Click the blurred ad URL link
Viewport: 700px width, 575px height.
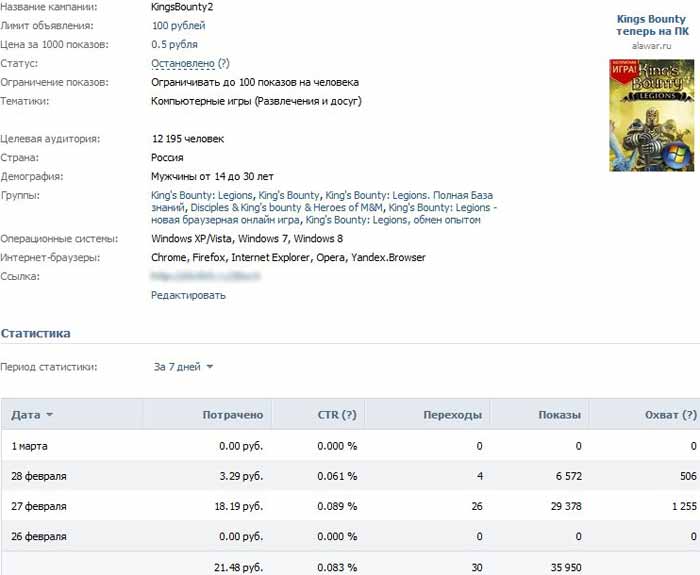click(x=205, y=276)
